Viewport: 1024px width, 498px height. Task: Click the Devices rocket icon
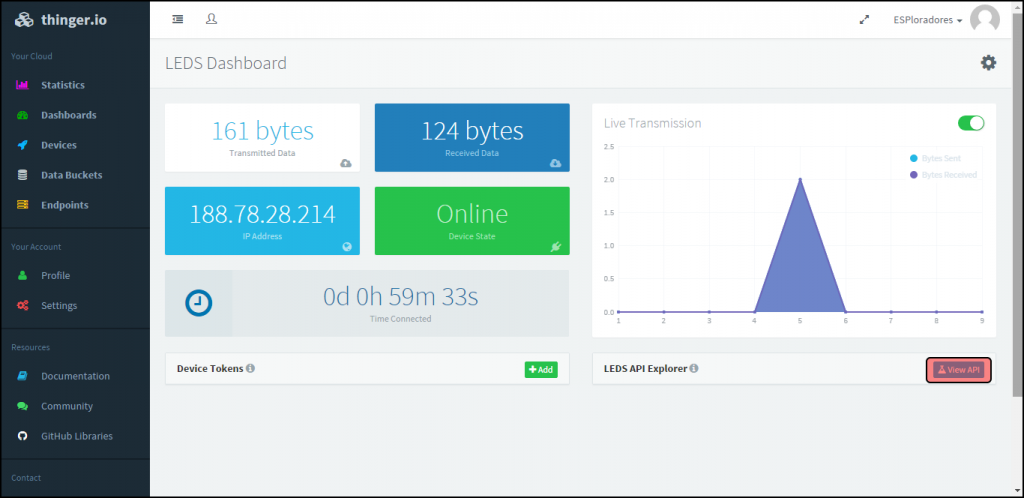coord(22,145)
